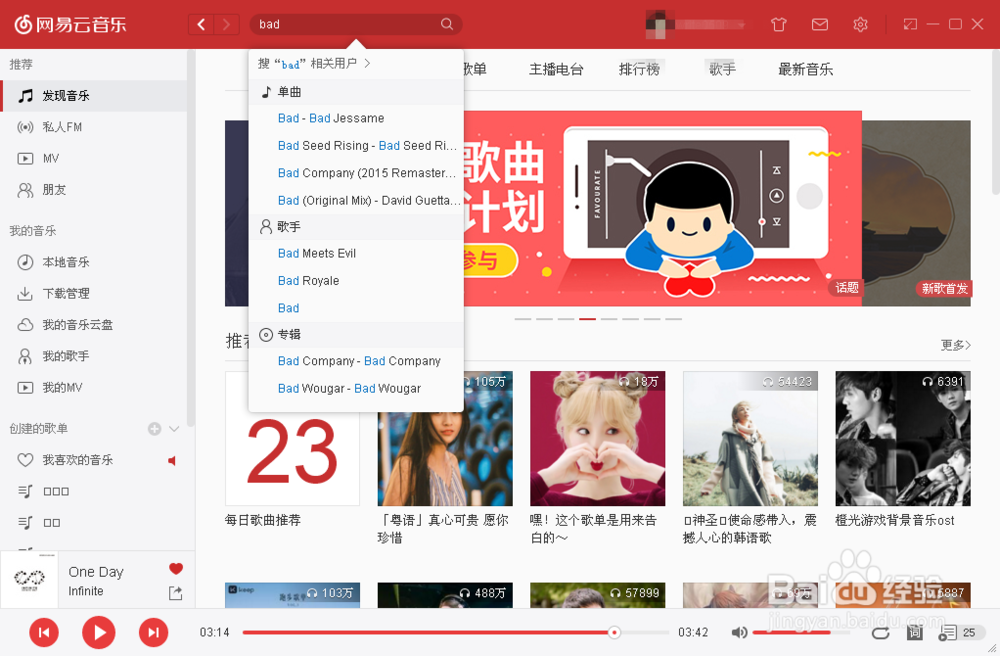Add a new playlist with plus icon

[154, 428]
